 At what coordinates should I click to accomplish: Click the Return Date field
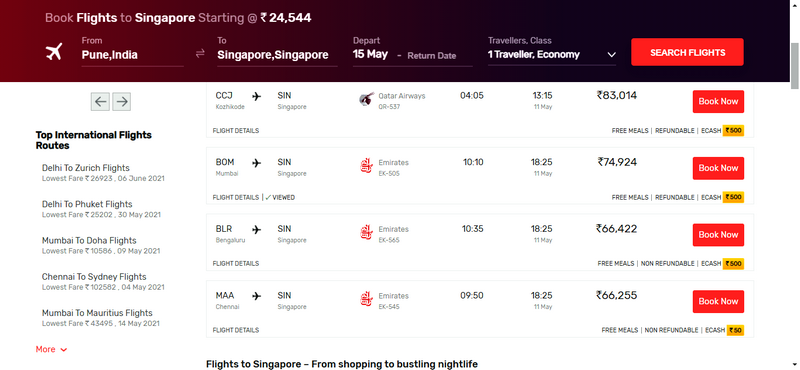click(x=432, y=56)
